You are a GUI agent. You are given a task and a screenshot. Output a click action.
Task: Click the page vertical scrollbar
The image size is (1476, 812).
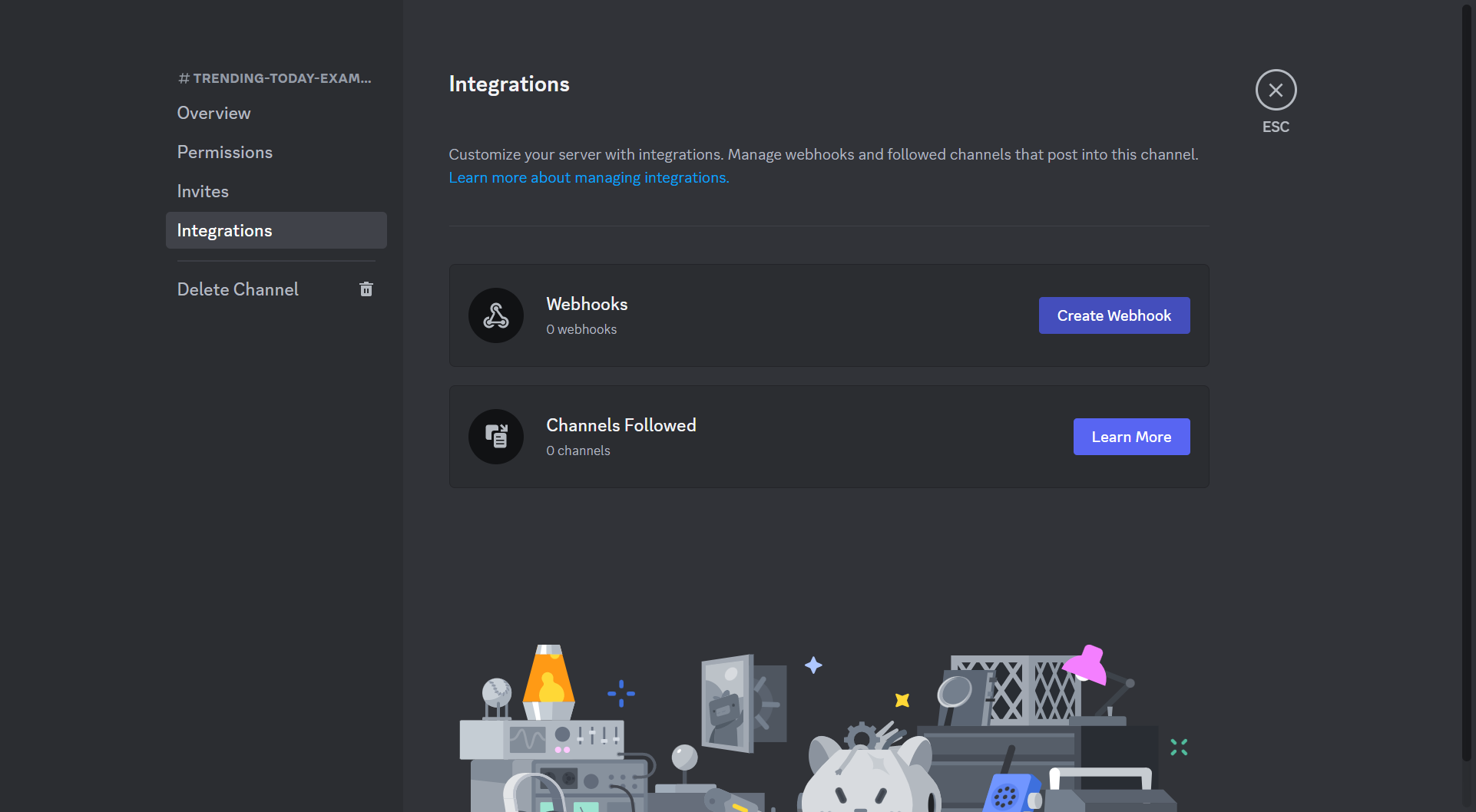pos(1466,384)
